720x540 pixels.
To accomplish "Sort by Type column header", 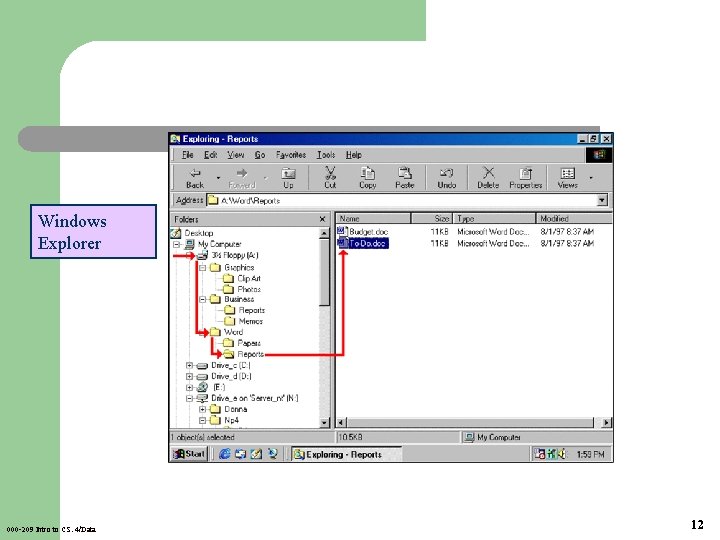I will 495,219.
